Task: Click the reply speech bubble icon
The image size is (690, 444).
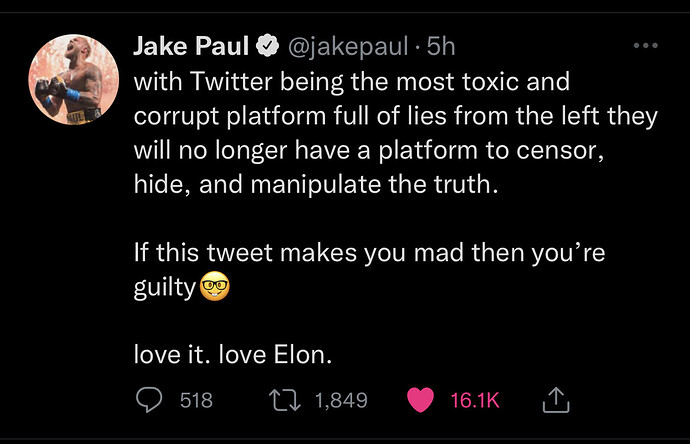Action: click(x=149, y=400)
